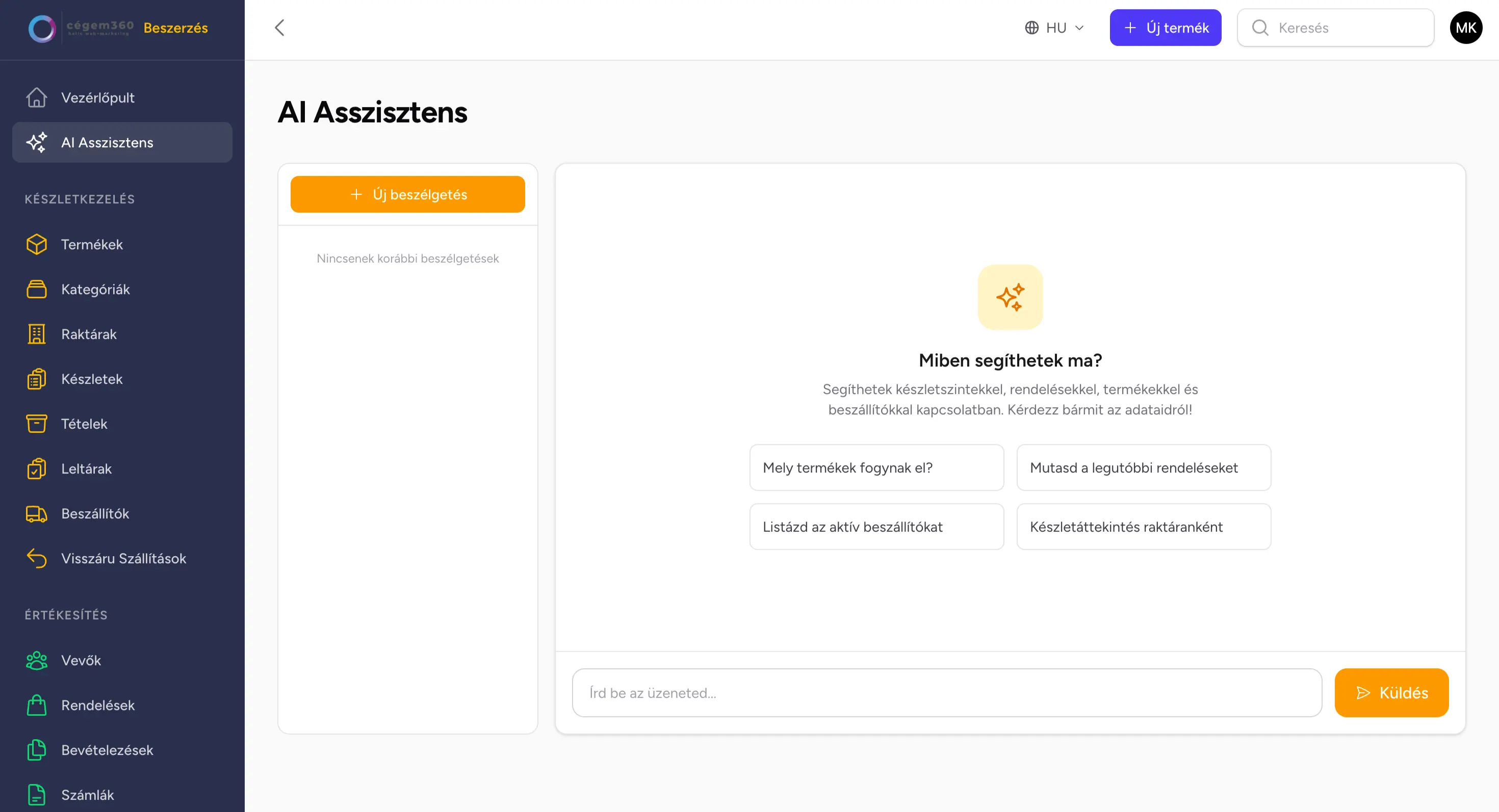1499x812 pixels.
Task: Open the Kategóriák menu item
Action: click(x=95, y=289)
